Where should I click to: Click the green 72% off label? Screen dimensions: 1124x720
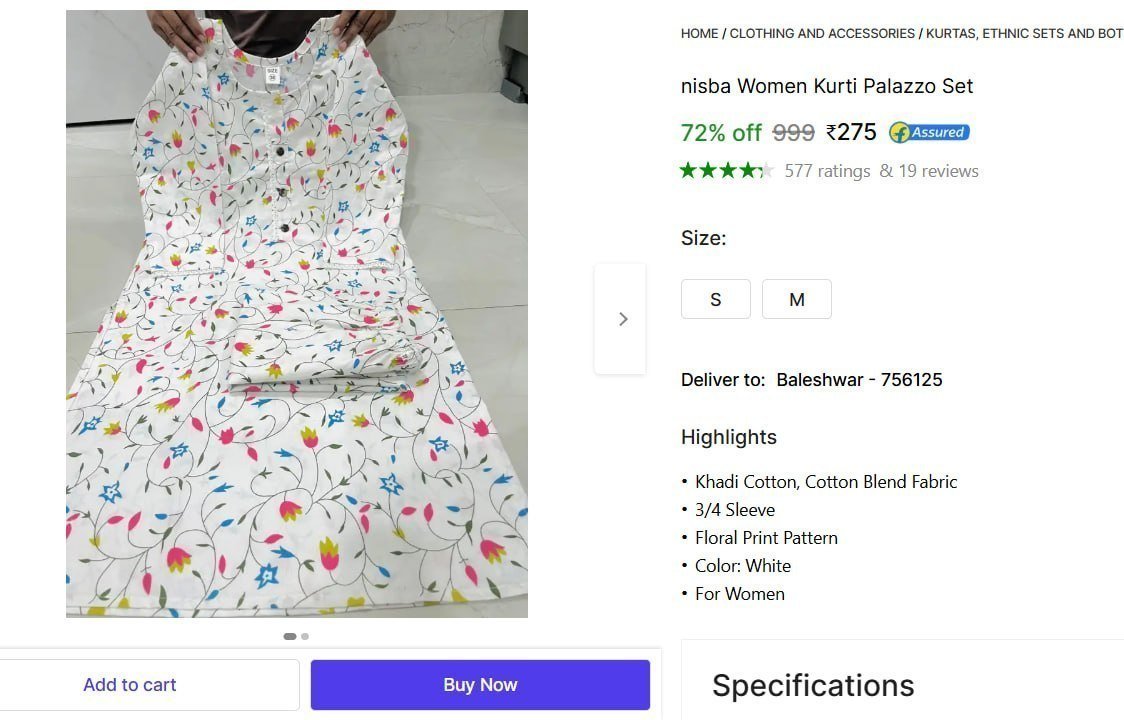720,131
